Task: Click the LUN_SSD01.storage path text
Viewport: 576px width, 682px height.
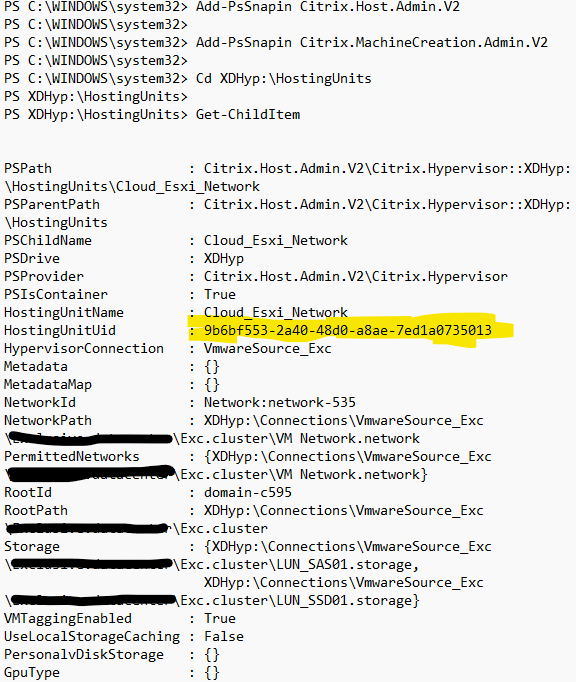Action: pos(345,601)
